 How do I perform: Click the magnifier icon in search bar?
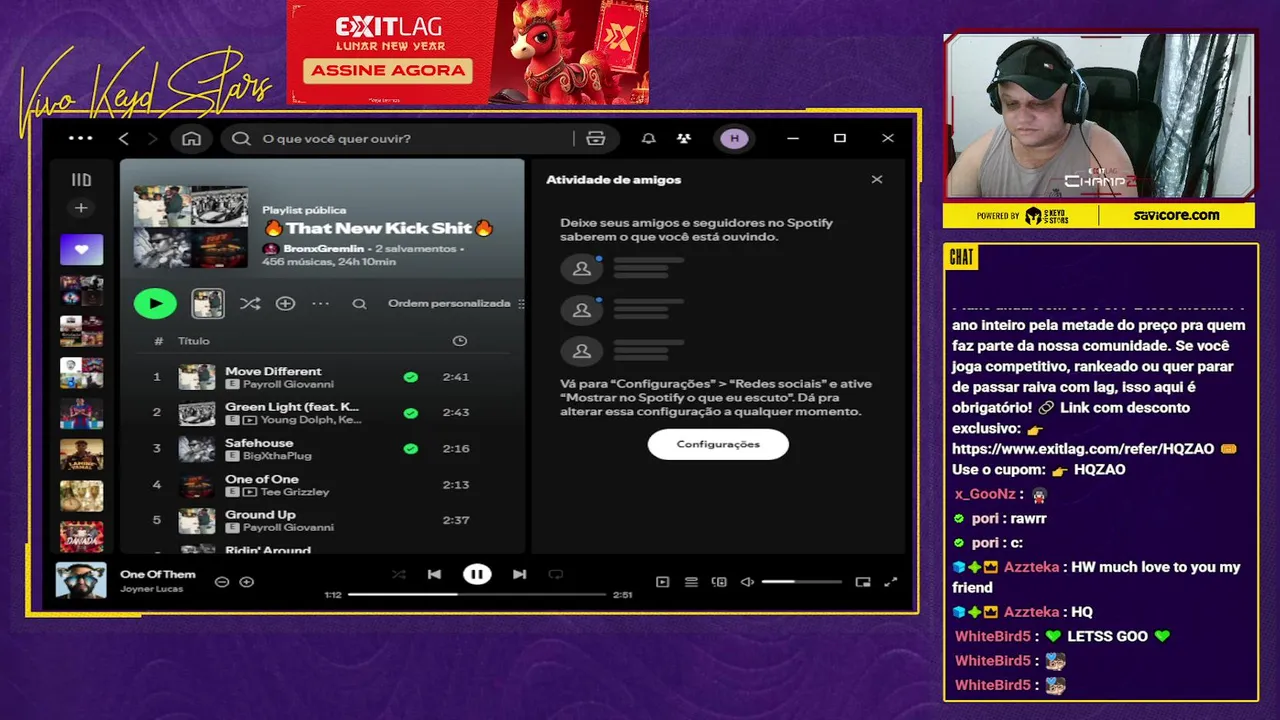[x=241, y=138]
